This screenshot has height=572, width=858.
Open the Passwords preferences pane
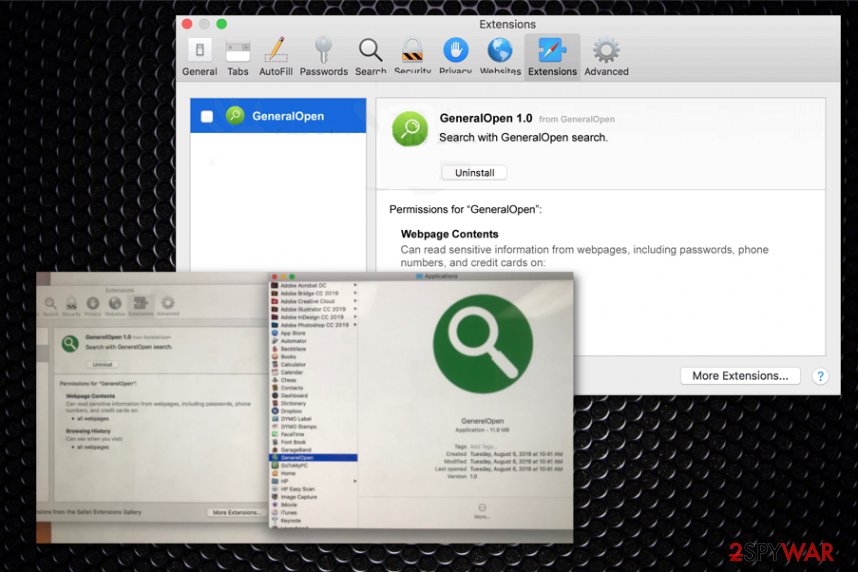tap(323, 57)
